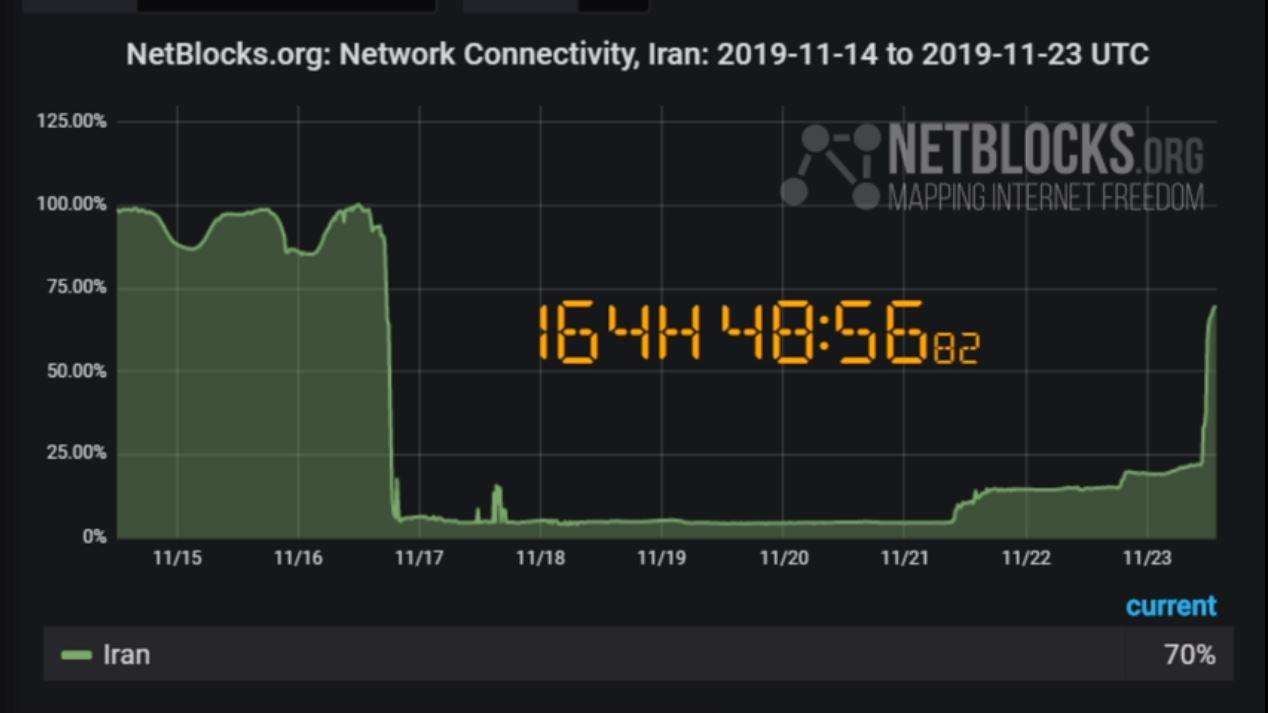Click the 11/15 x-axis date label

point(177,558)
